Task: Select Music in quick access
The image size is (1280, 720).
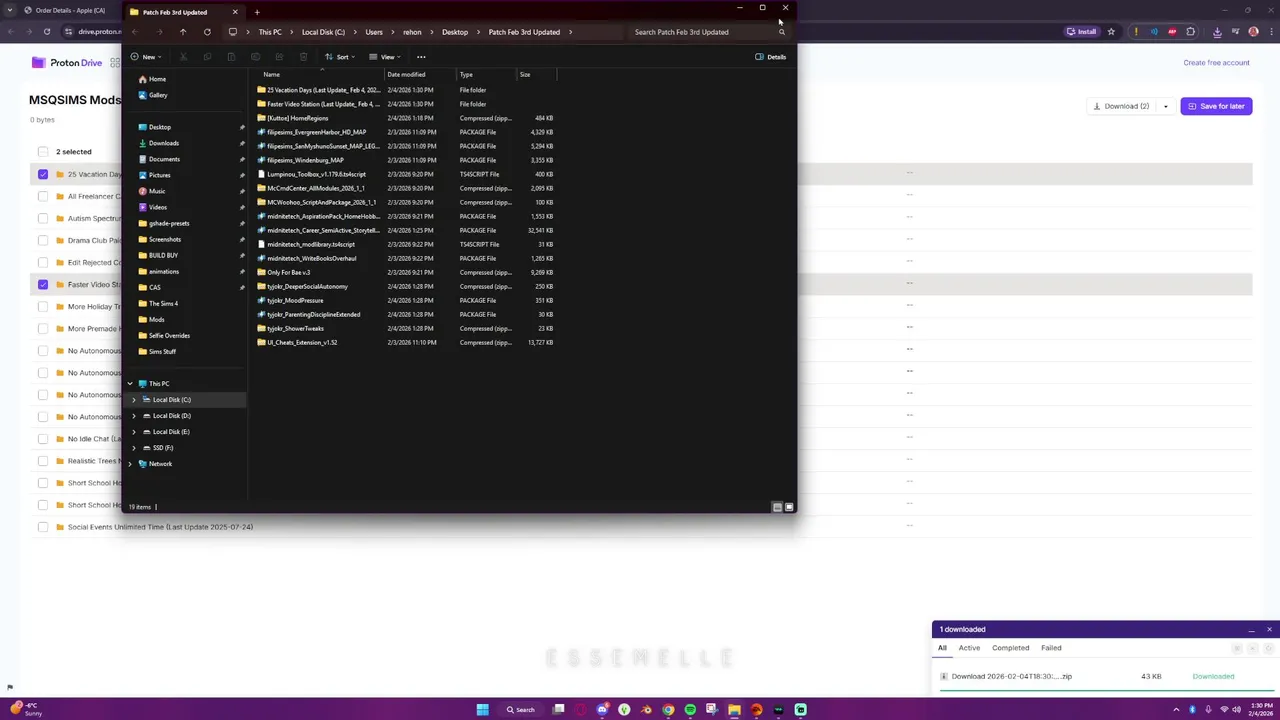Action: pyautogui.click(x=151, y=191)
